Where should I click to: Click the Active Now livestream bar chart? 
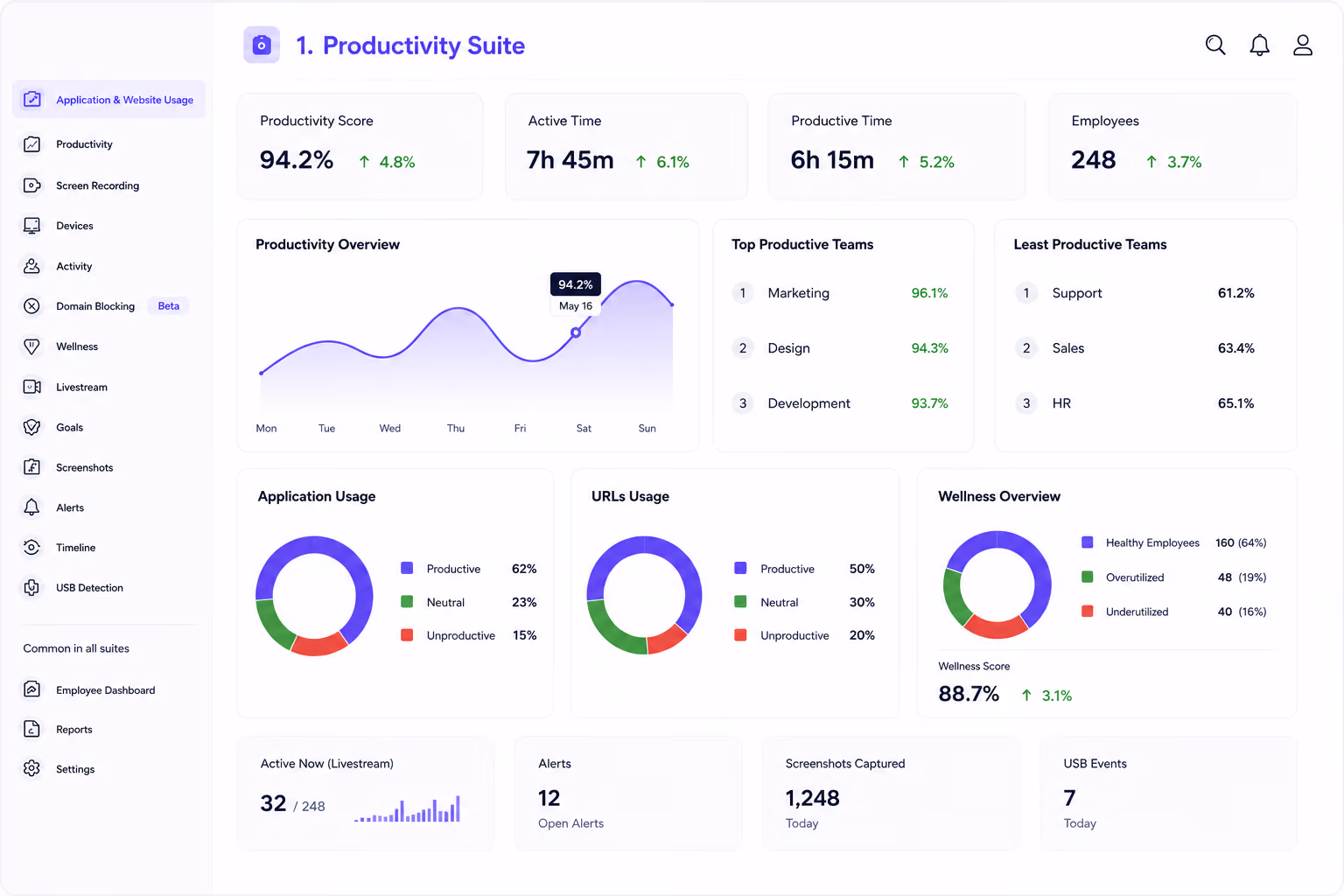point(407,808)
